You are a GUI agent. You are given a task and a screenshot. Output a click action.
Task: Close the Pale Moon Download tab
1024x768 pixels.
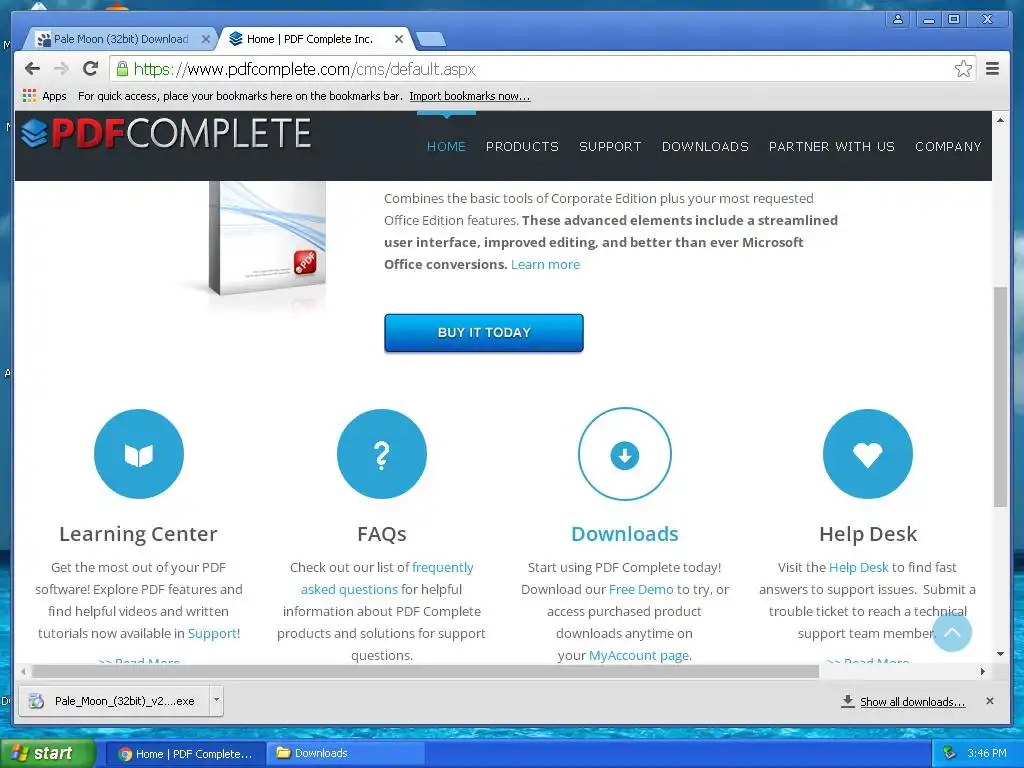pos(205,39)
